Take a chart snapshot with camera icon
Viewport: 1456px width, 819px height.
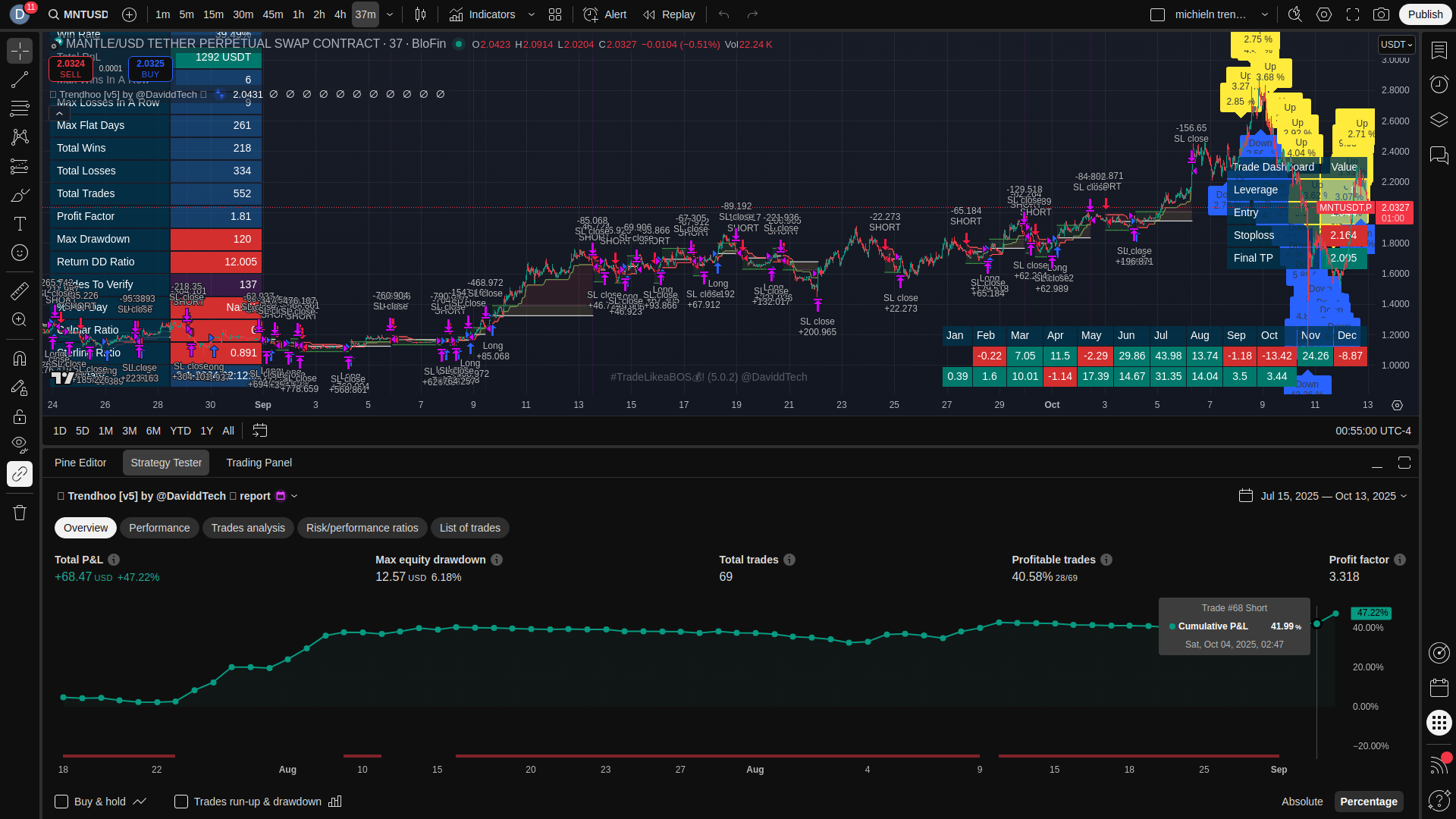[x=1382, y=14]
